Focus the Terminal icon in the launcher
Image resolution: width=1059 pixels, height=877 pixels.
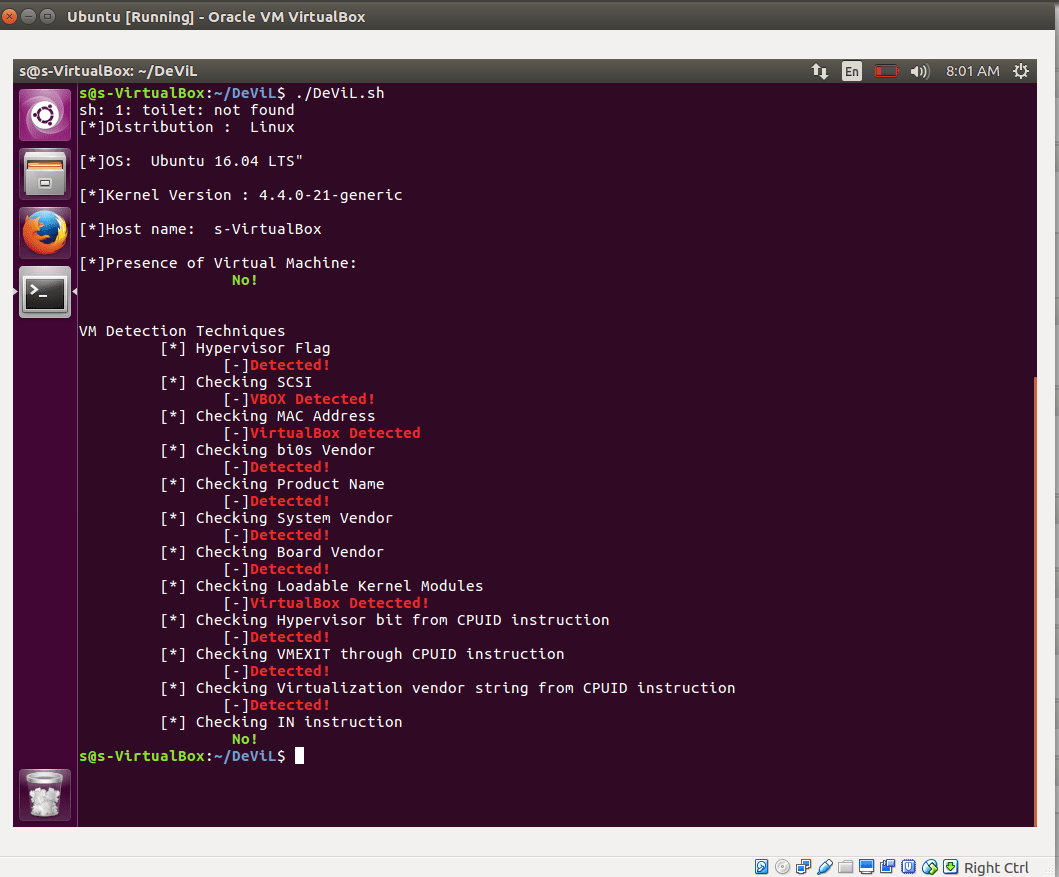pos(45,292)
